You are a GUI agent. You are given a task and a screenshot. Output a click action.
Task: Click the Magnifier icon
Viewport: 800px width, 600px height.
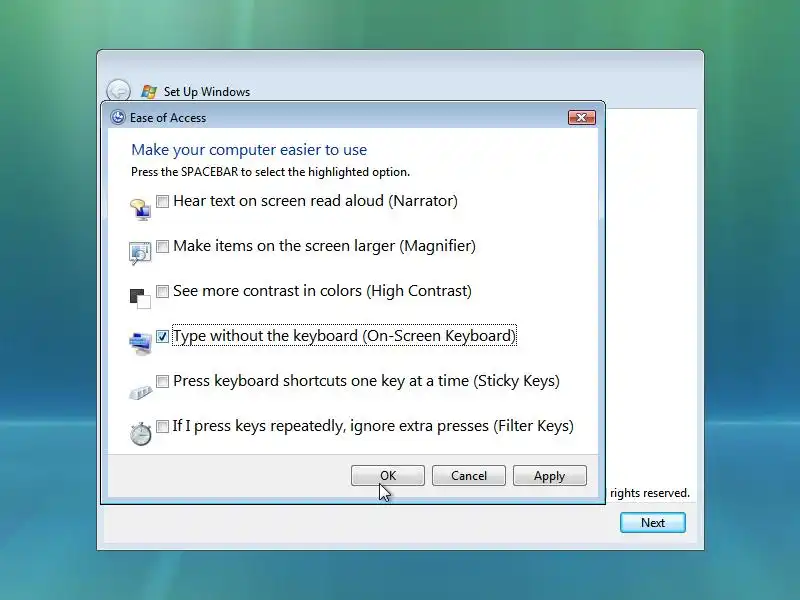[140, 254]
